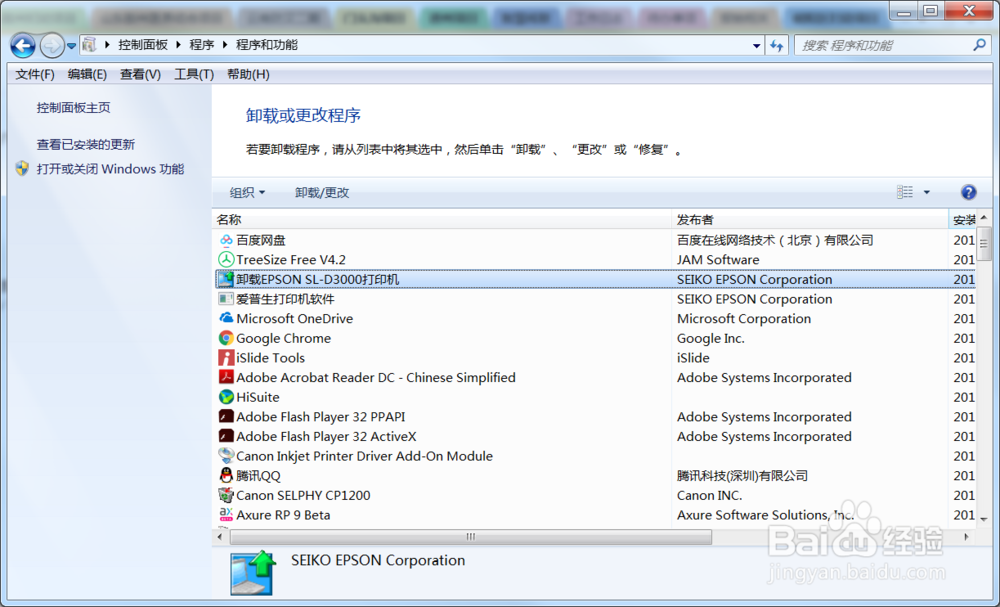Click the Axure RP 9 Beta icon

(226, 515)
